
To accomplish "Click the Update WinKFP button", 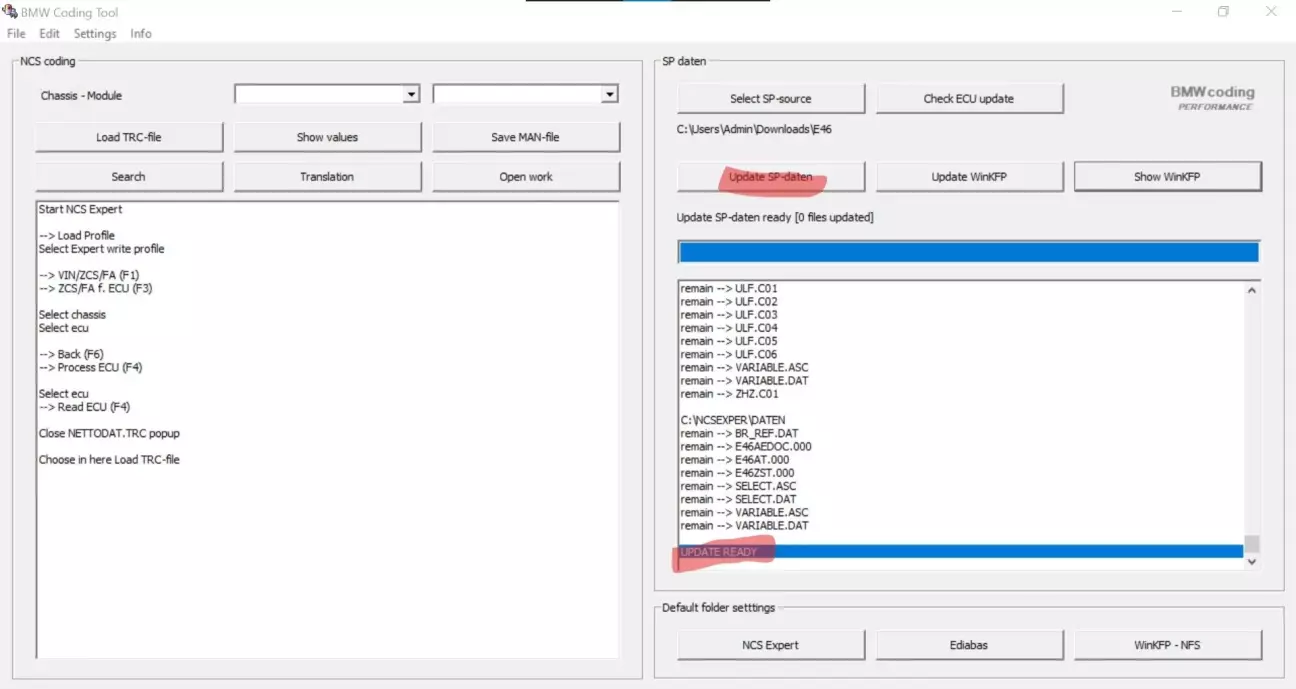I will [x=969, y=177].
